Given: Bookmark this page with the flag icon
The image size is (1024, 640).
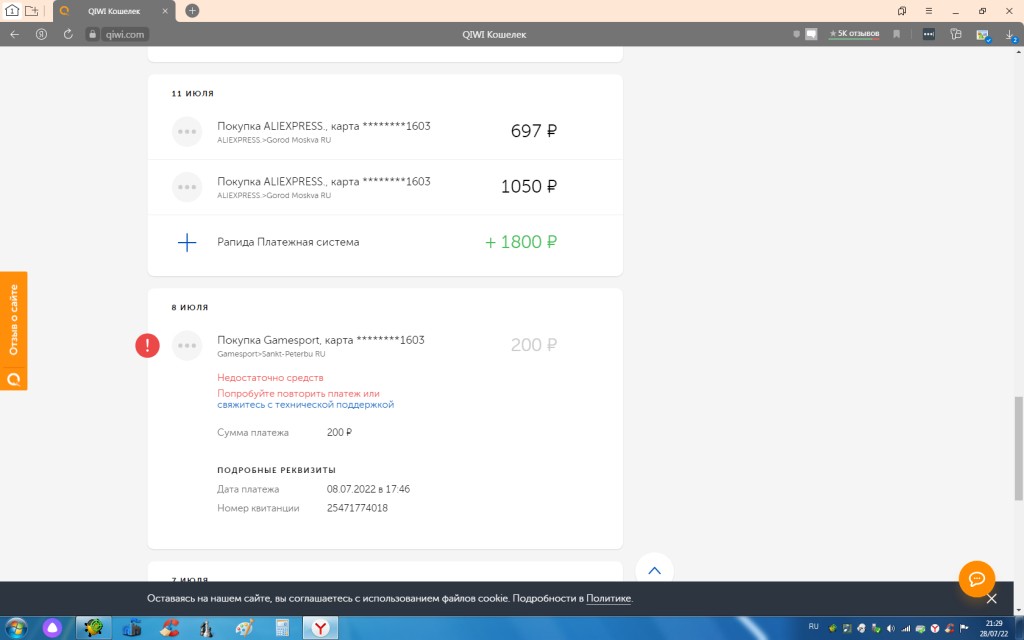Looking at the screenshot, I should click(897, 34).
